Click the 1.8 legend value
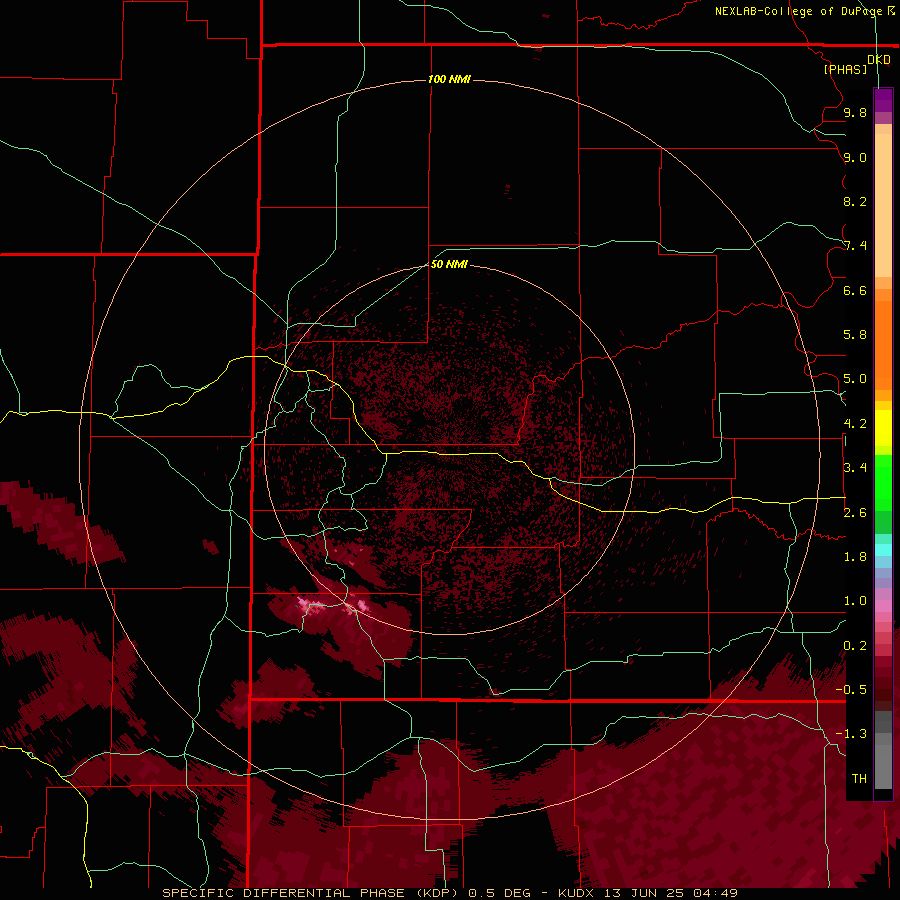 click(855, 557)
